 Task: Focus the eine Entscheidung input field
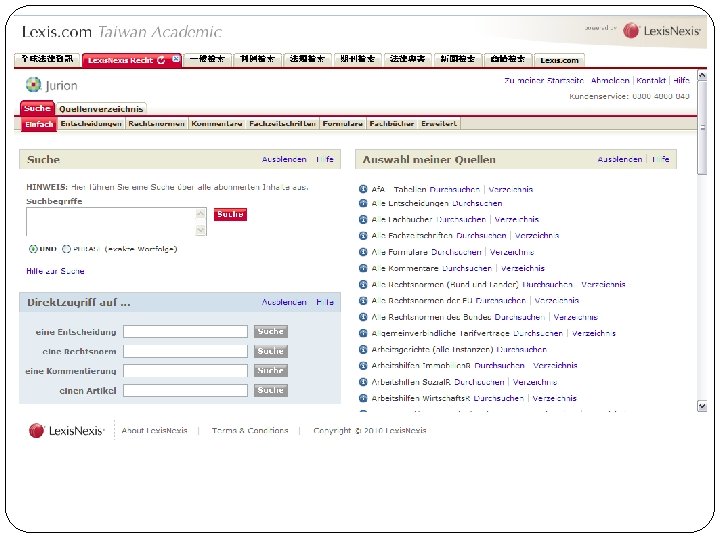tap(186, 332)
